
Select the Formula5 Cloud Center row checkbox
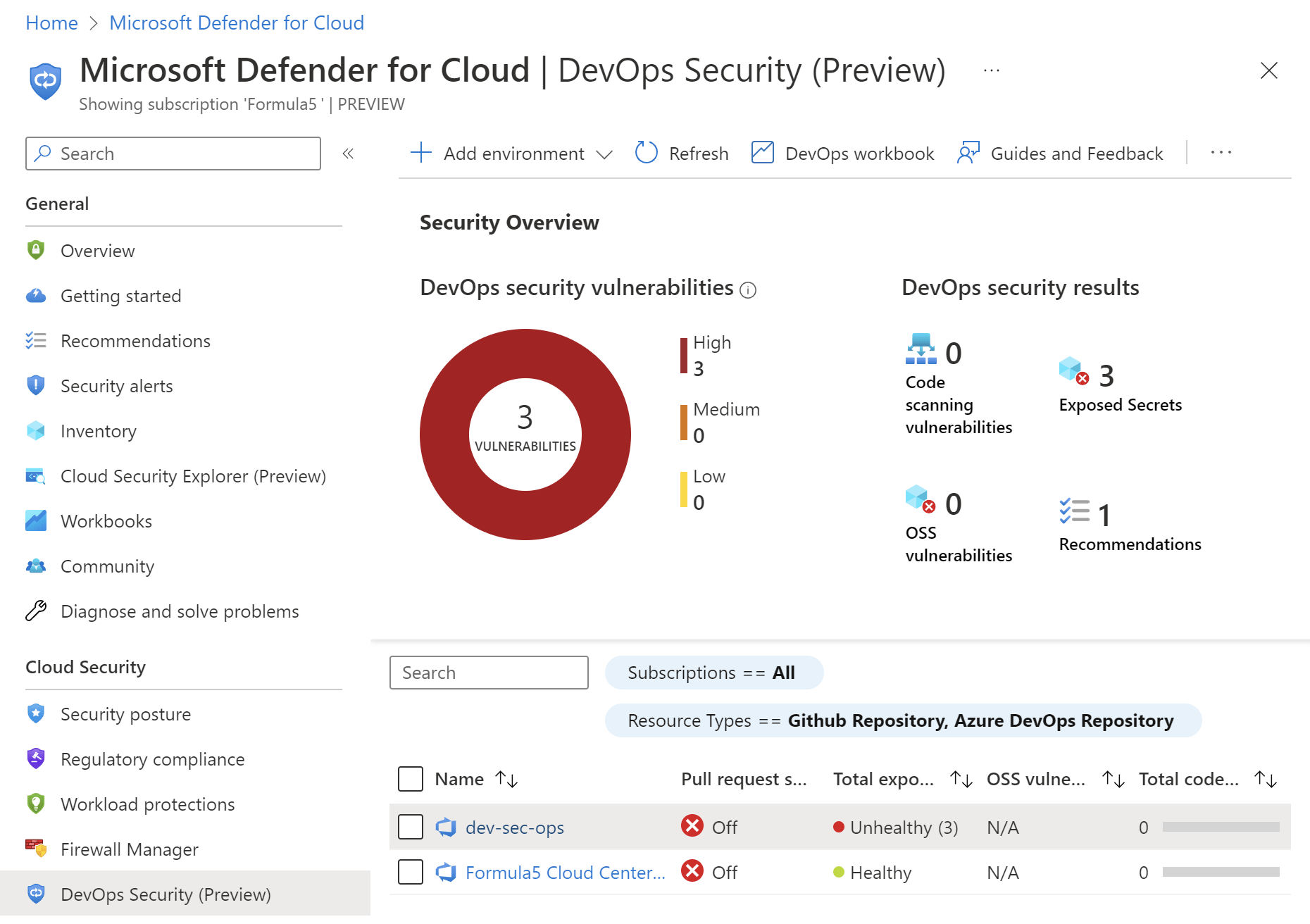[x=411, y=872]
